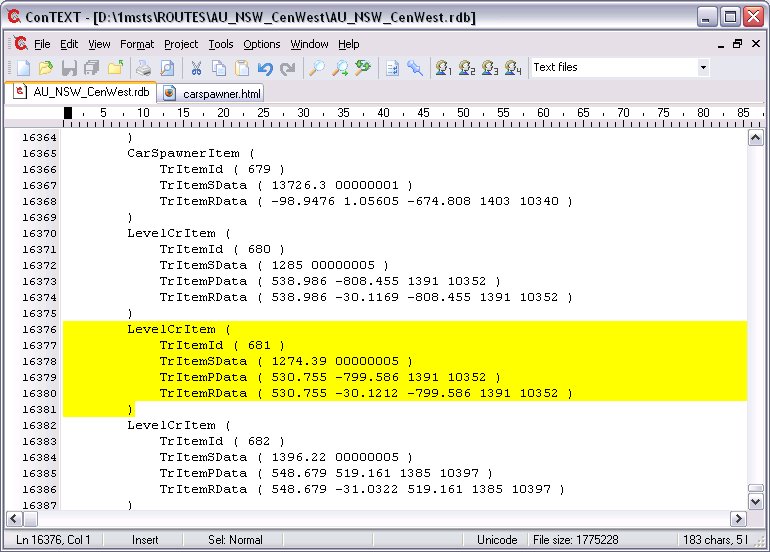Open the Window menu
This screenshot has width=770, height=552.
[309, 44]
